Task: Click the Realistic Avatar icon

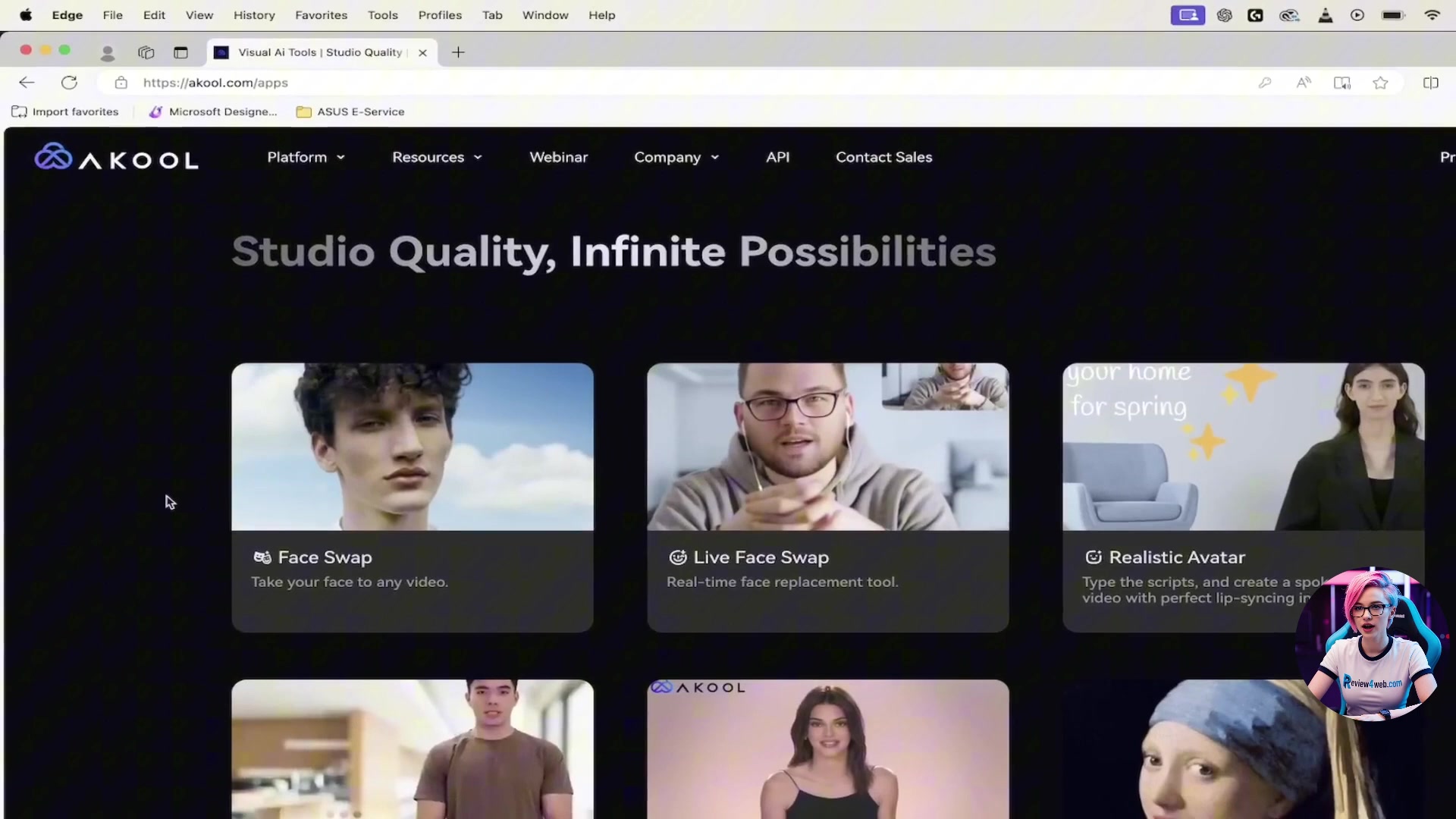Action: pos(1094,557)
